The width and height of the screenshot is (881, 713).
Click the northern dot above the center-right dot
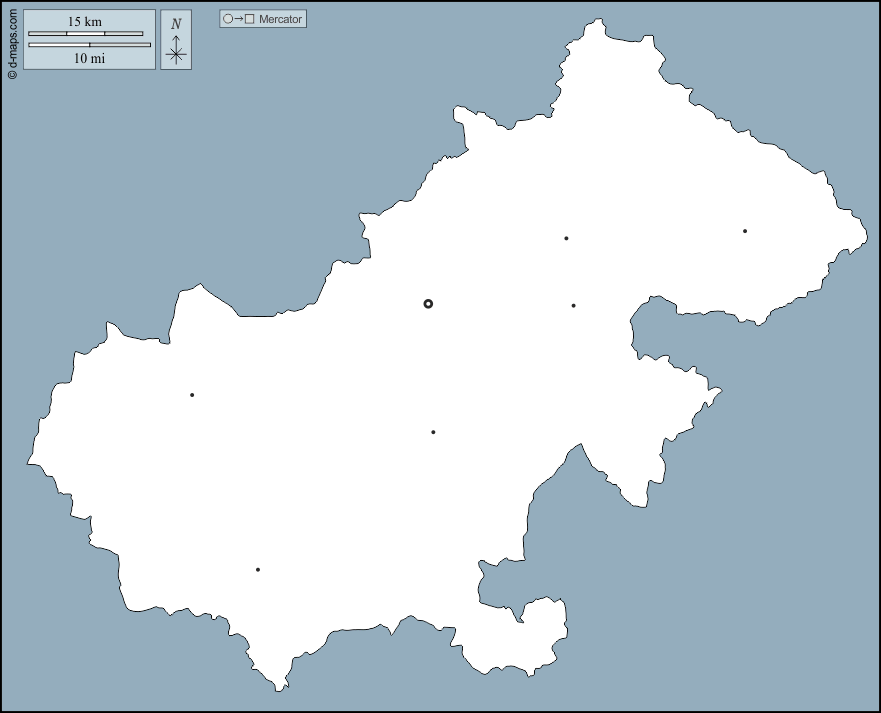pos(566,238)
